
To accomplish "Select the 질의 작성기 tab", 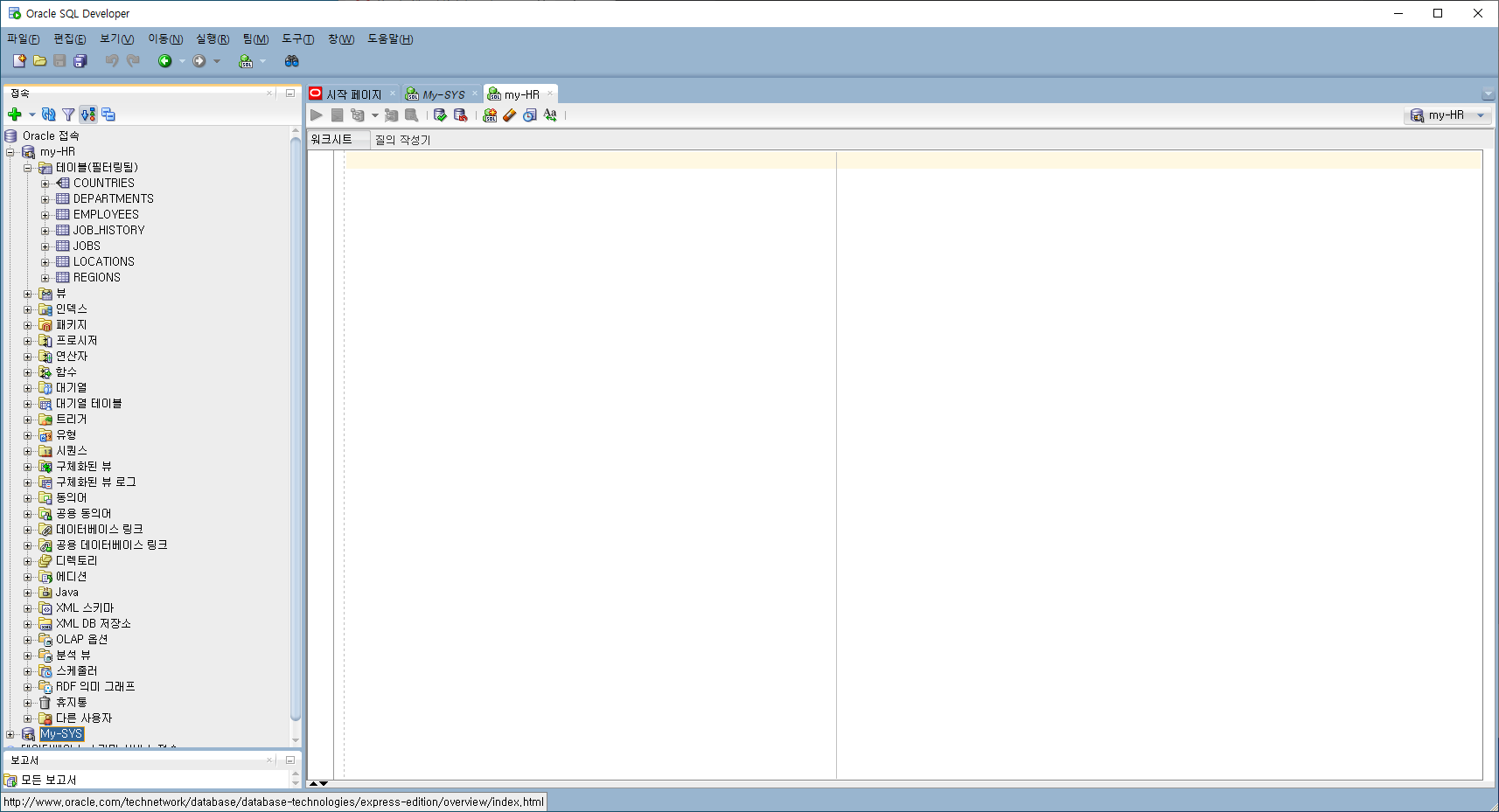I will tap(403, 140).
